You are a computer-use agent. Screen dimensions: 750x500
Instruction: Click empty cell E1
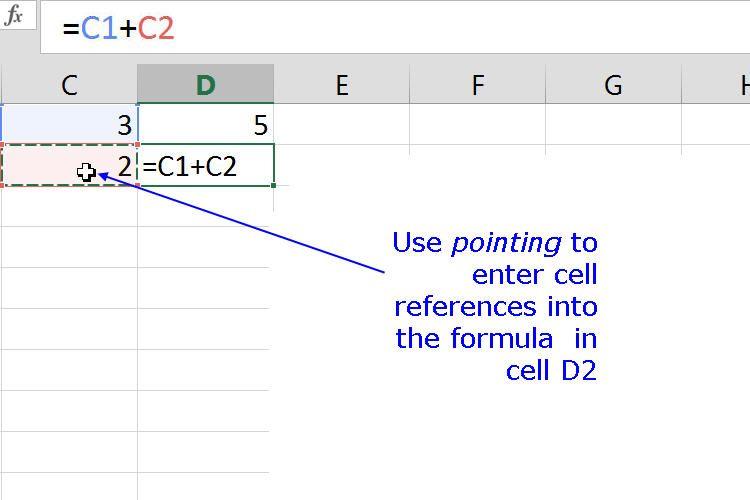342,124
